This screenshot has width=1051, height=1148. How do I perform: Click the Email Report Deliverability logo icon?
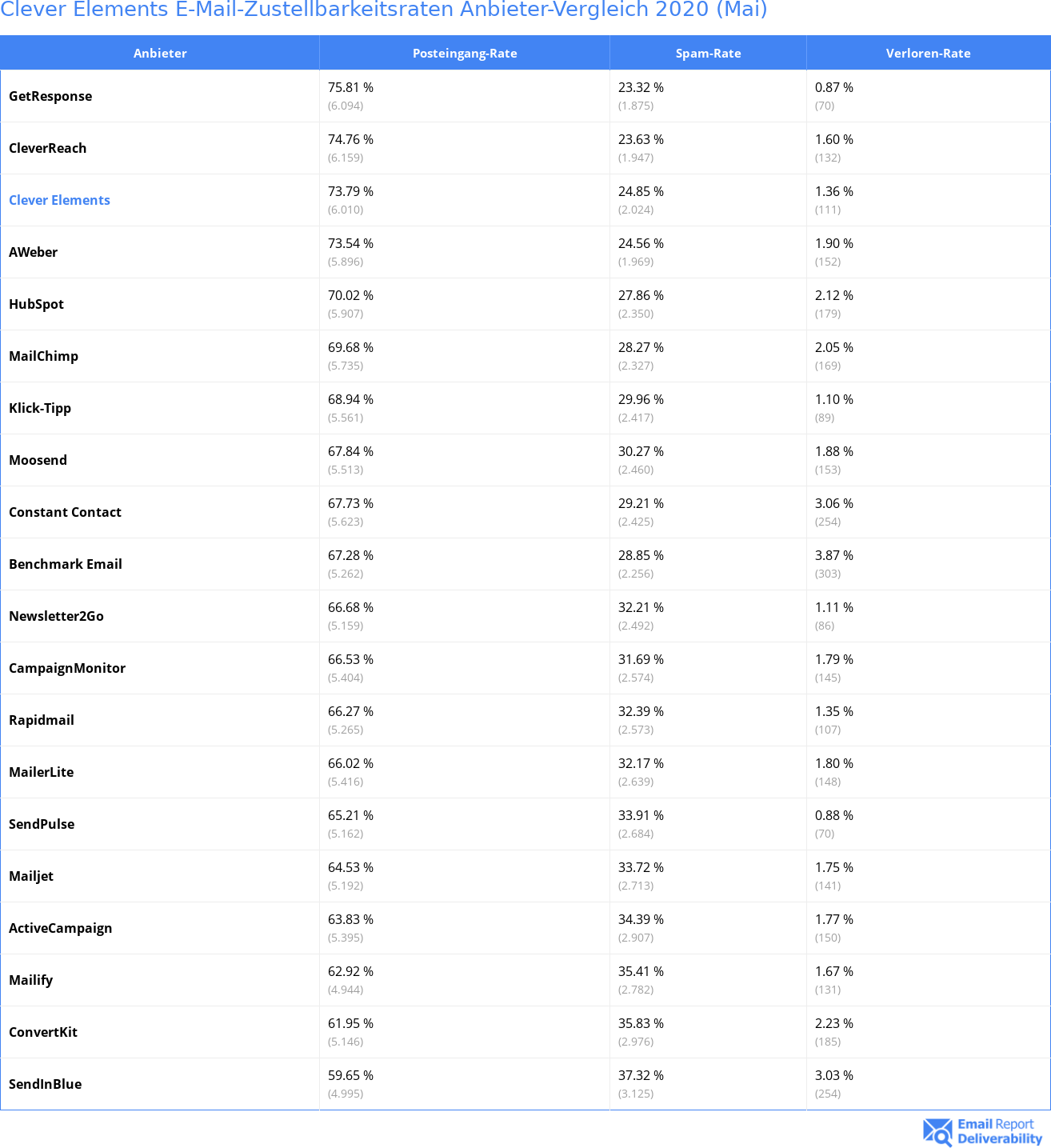937,1131
